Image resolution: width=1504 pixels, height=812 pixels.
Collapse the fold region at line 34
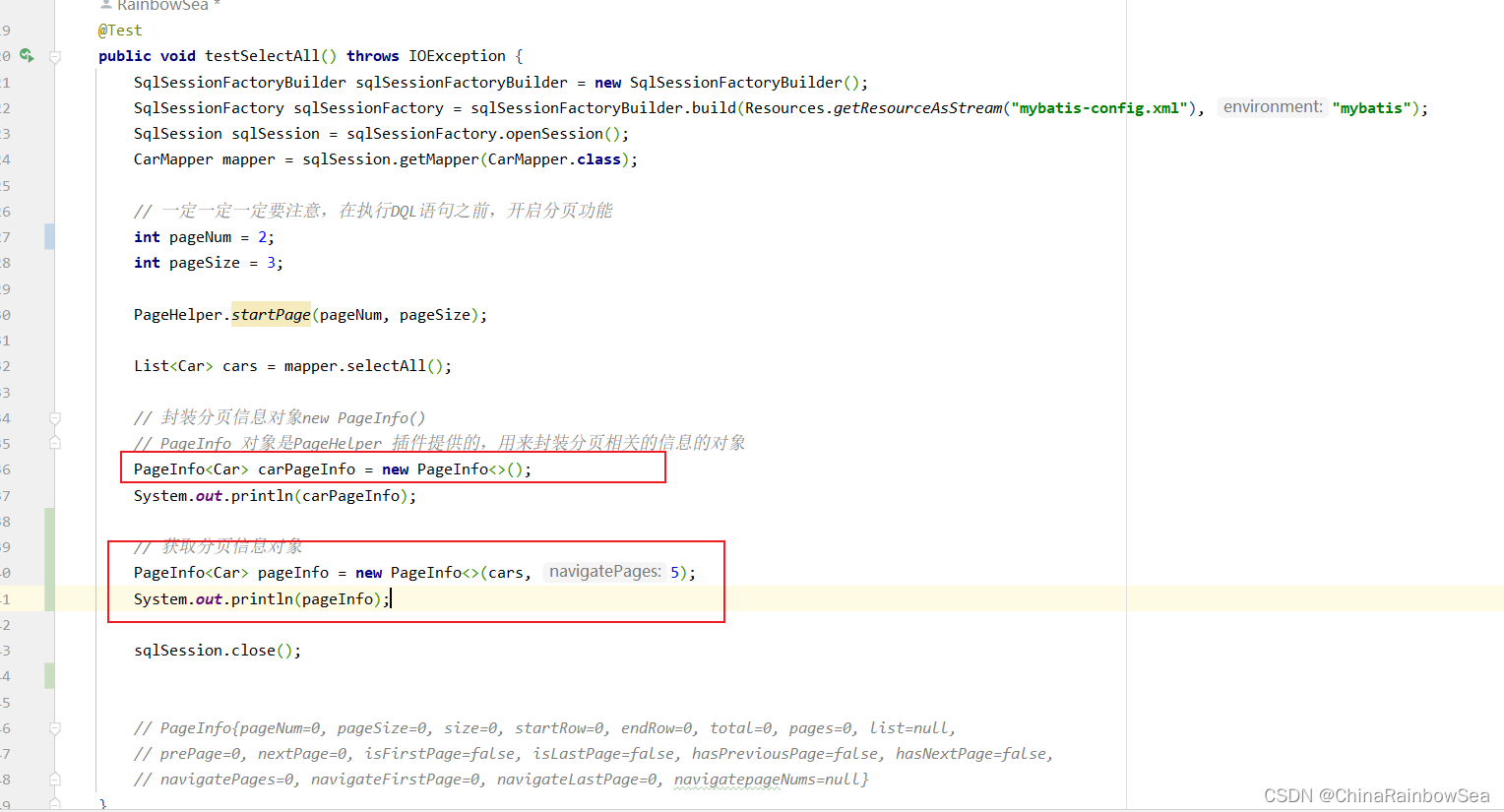pyautogui.click(x=55, y=417)
